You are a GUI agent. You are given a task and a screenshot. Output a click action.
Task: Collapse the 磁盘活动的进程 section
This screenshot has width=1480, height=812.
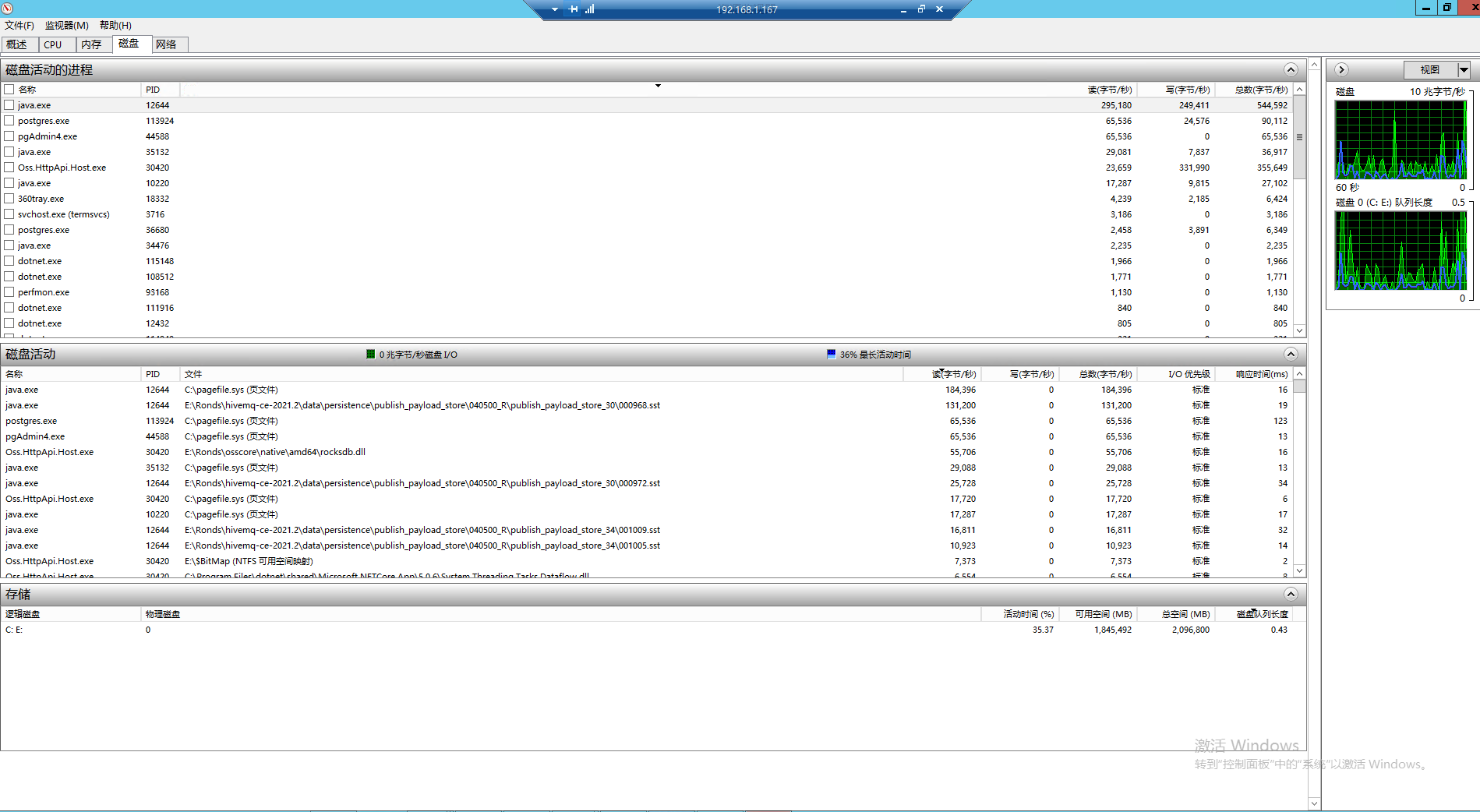[x=1291, y=70]
